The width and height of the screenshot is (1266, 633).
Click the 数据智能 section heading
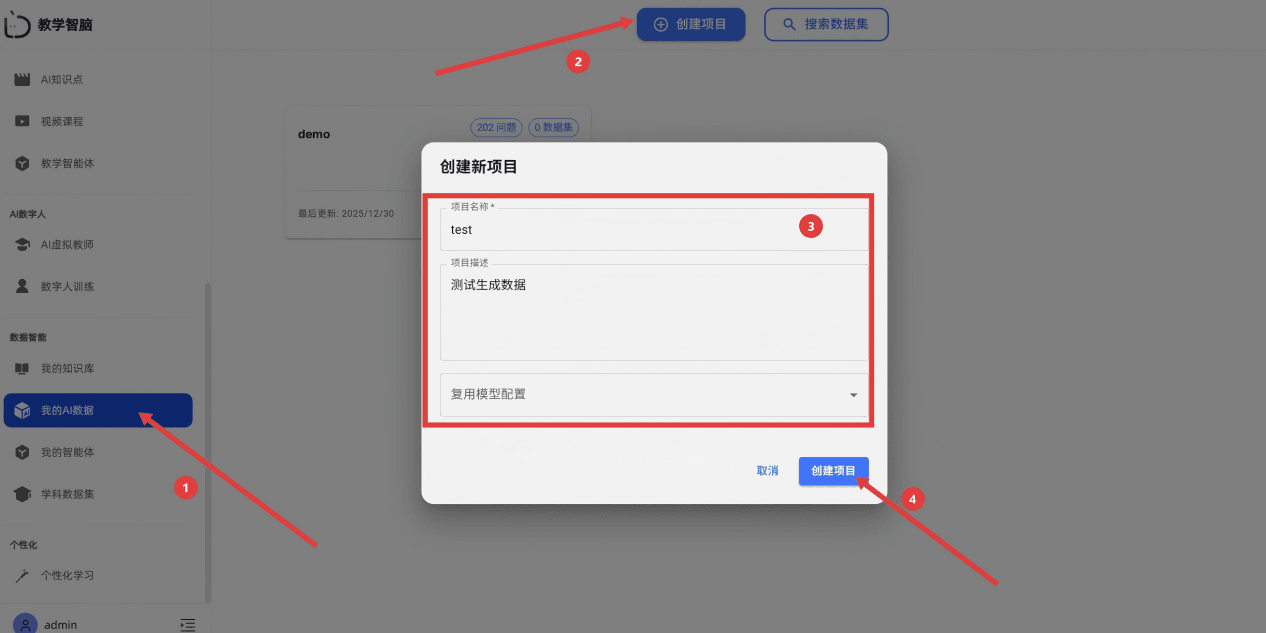click(x=28, y=338)
